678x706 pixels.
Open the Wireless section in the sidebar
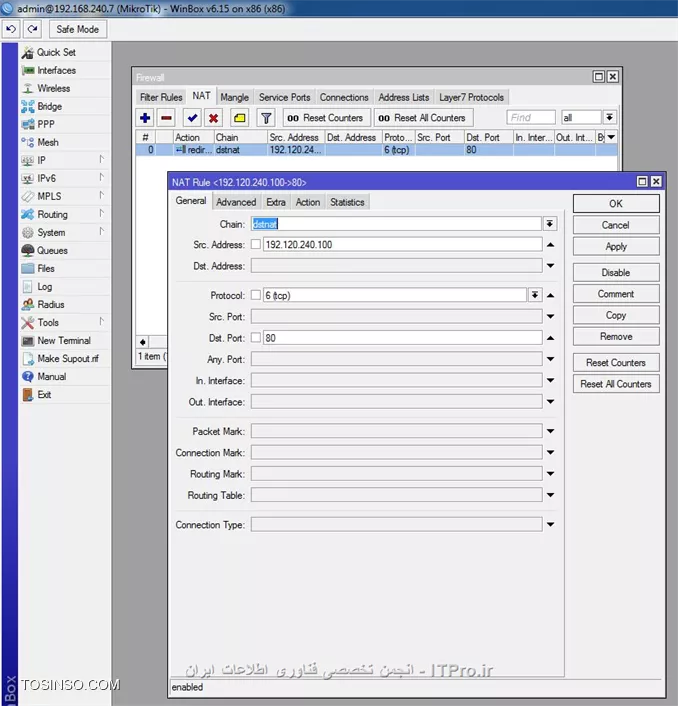[54, 88]
